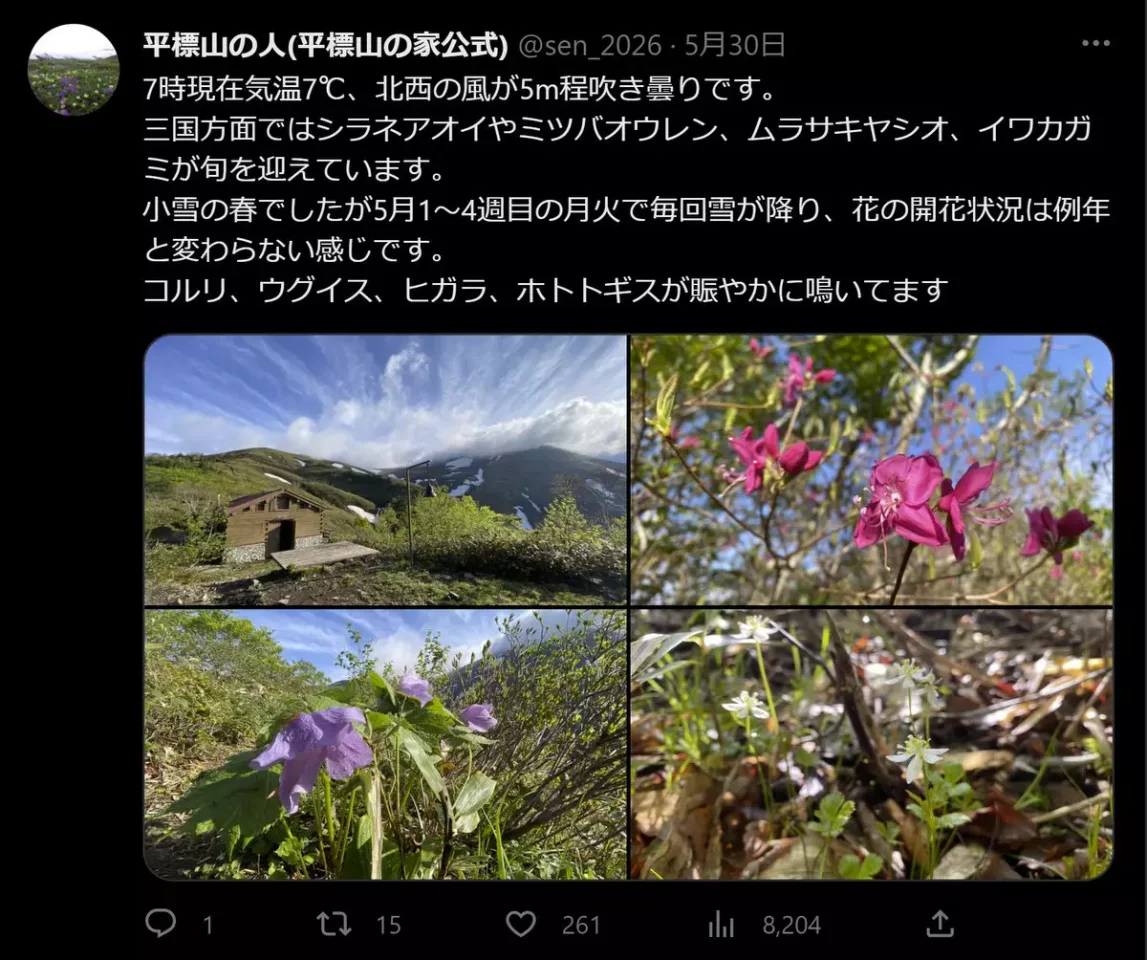
Task: Like the tweet with the heart icon
Action: pos(521,924)
